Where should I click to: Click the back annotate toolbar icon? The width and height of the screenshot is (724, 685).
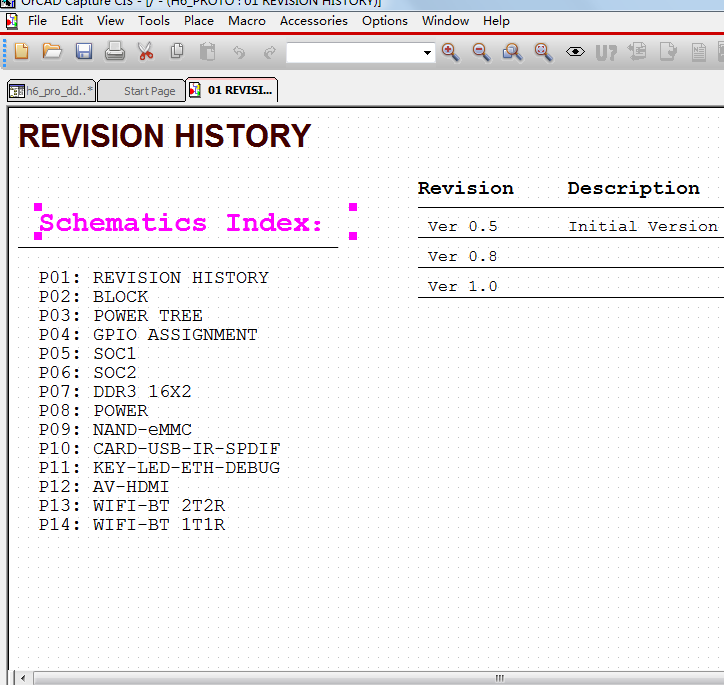coord(637,52)
